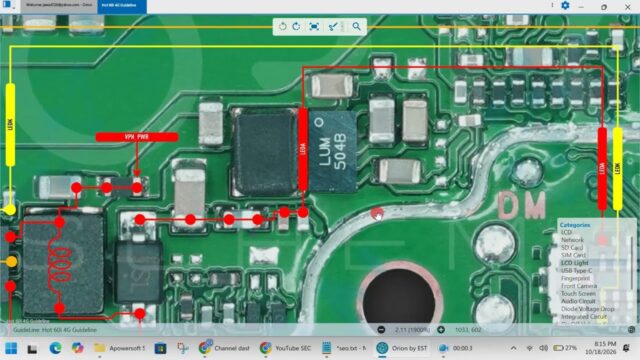This screenshot has height=360, width=640.
Task: Switch to the Welcome tab
Action: pos(59,6)
